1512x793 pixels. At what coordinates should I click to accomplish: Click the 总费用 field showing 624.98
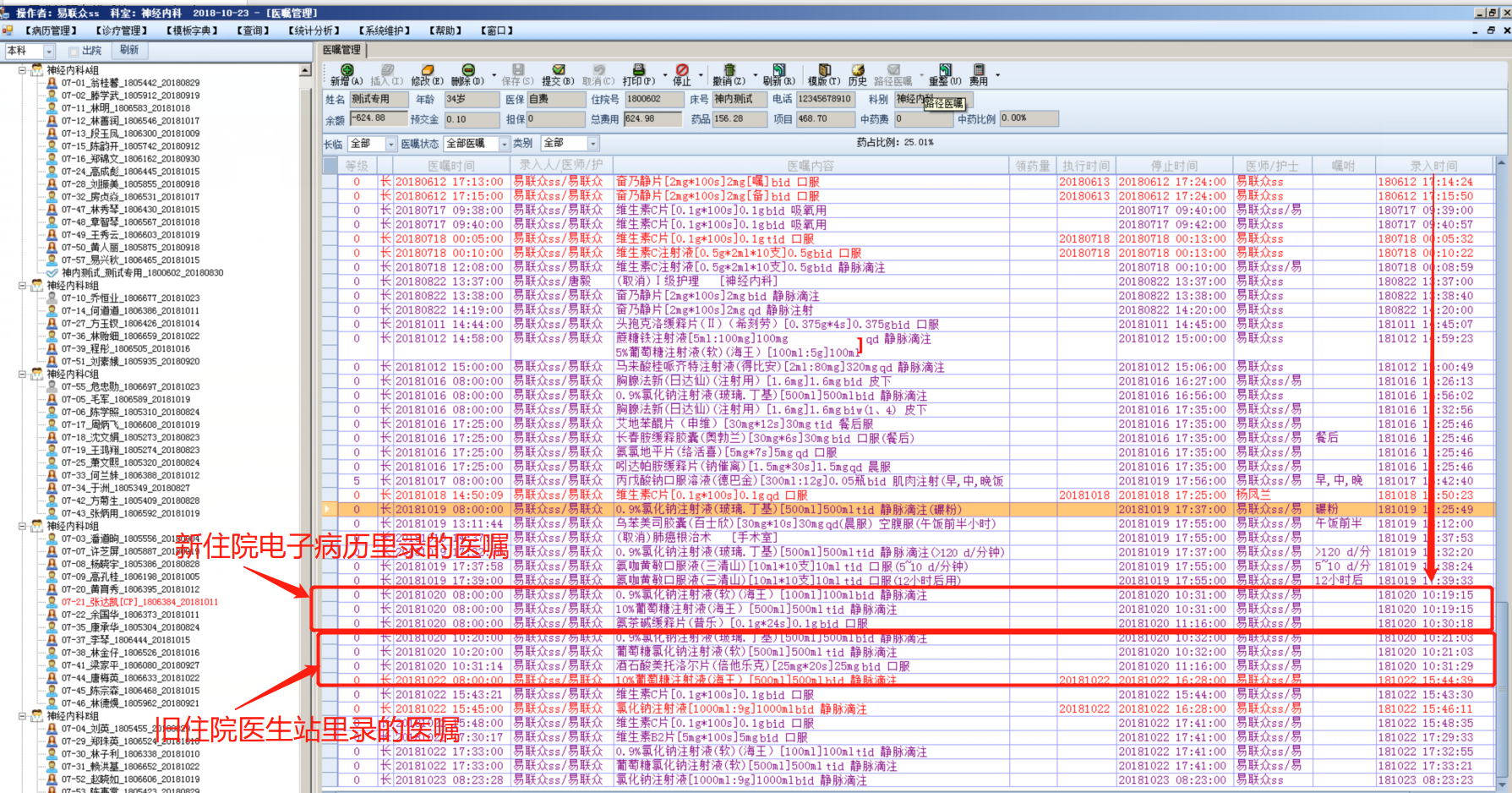click(652, 119)
